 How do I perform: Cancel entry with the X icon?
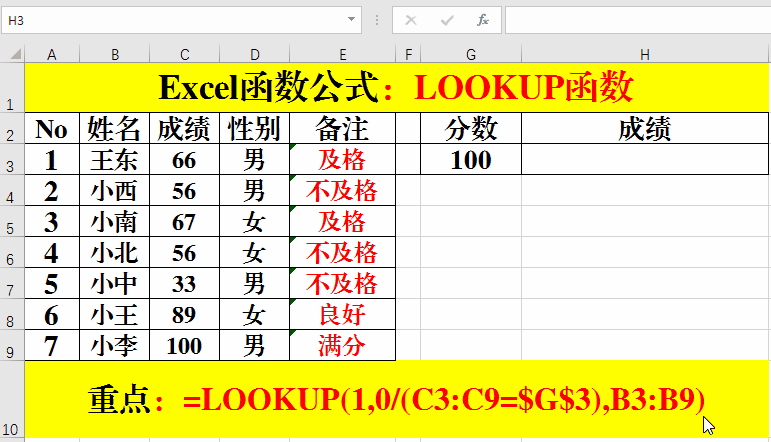click(x=411, y=20)
